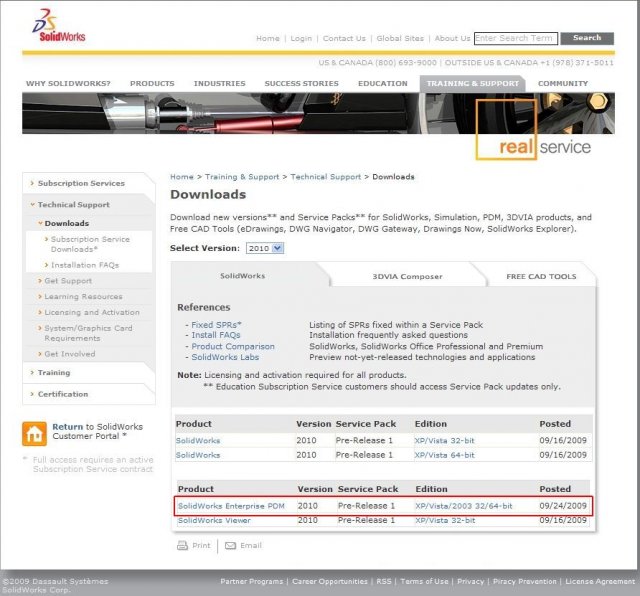Click the Login link

tap(301, 38)
